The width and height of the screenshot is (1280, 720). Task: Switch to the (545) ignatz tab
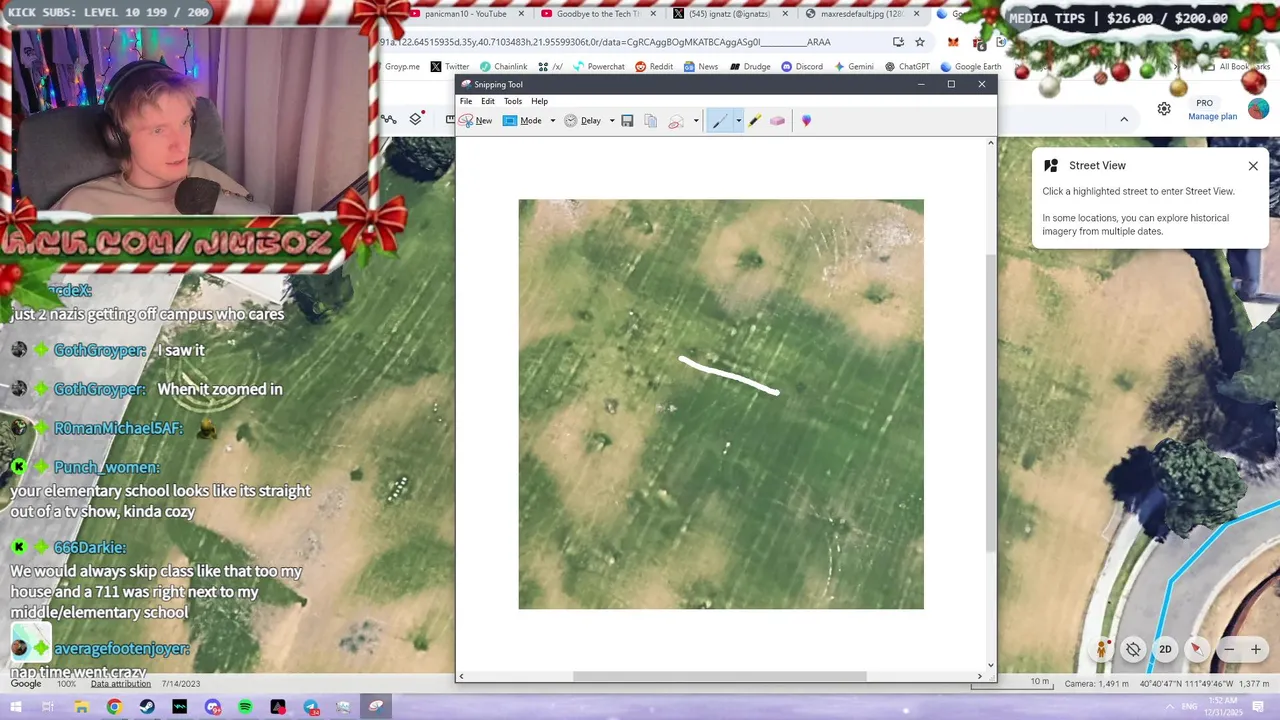pyautogui.click(x=729, y=14)
